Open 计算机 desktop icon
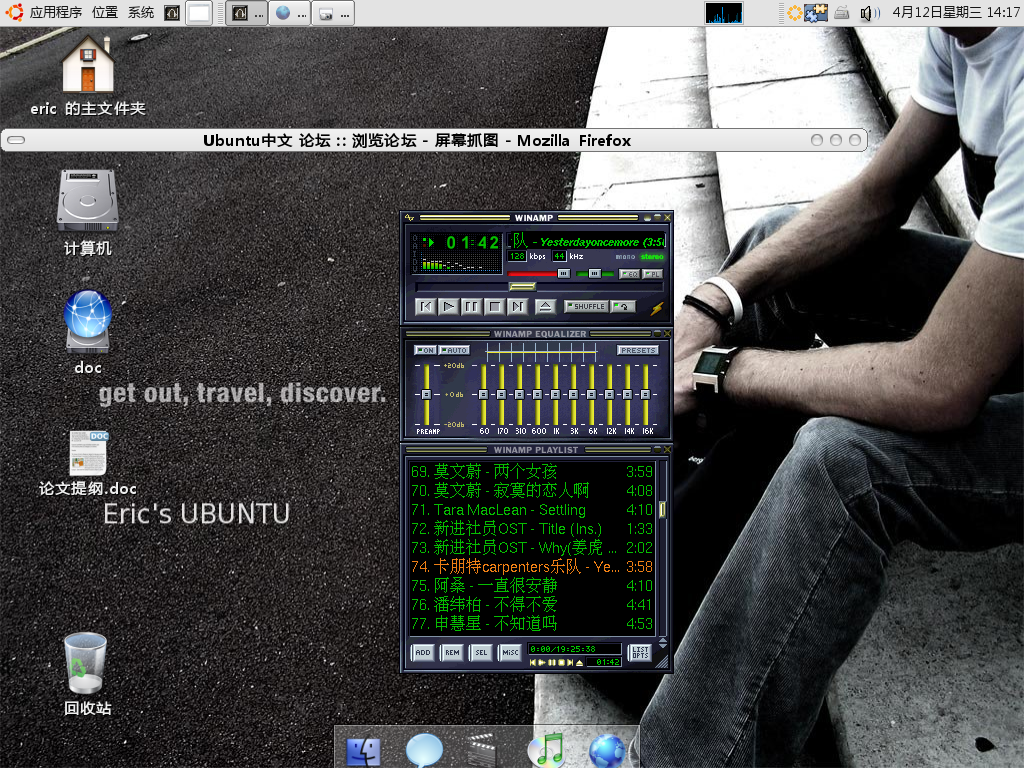 pos(88,213)
